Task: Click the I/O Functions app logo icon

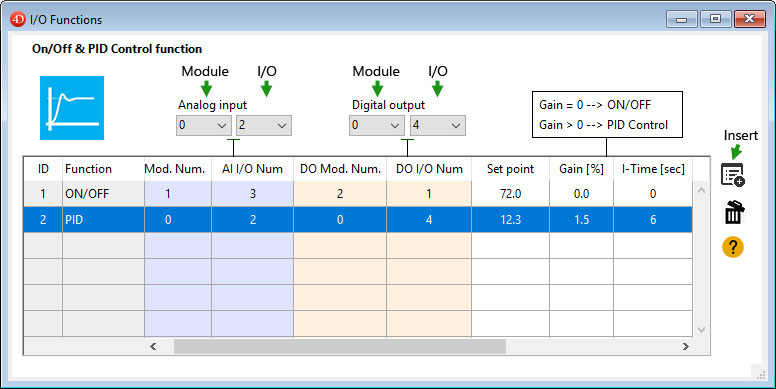Action: pyautogui.click(x=18, y=19)
